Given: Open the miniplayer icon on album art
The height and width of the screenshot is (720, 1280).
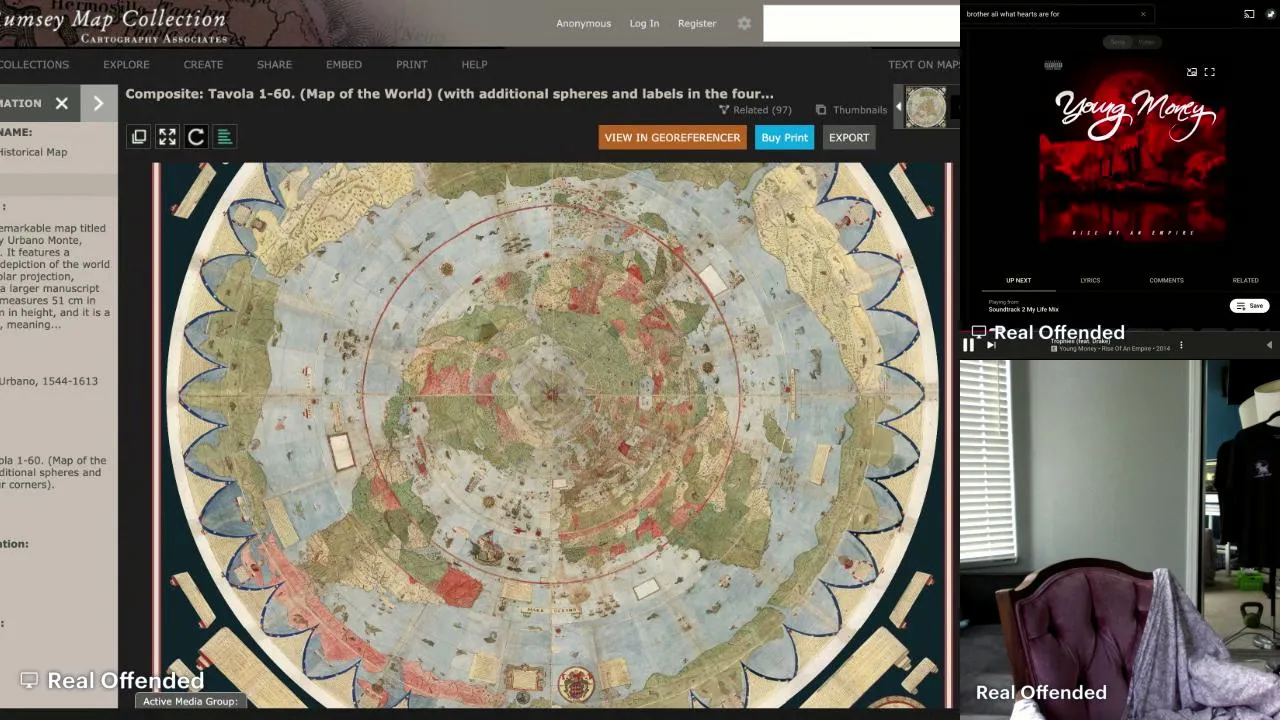Looking at the screenshot, I should (x=1192, y=72).
